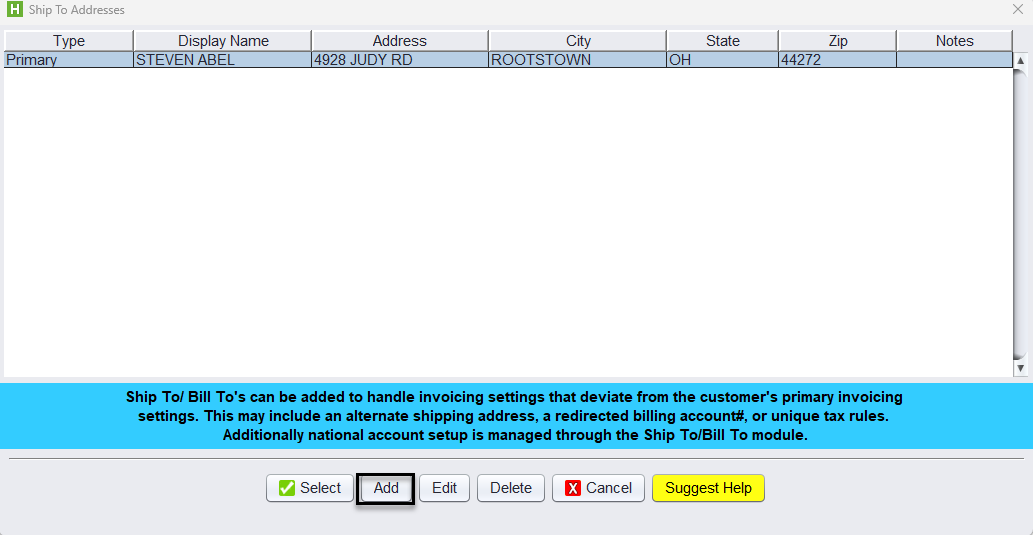1033x535 pixels.
Task: Edit the selected address
Action: pyautogui.click(x=444, y=488)
